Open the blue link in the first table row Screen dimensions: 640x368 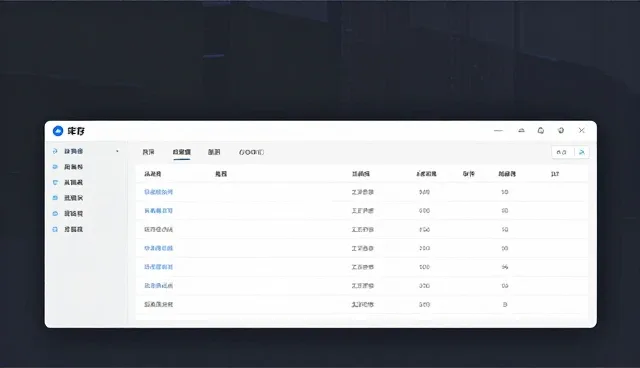pyautogui.click(x=158, y=192)
